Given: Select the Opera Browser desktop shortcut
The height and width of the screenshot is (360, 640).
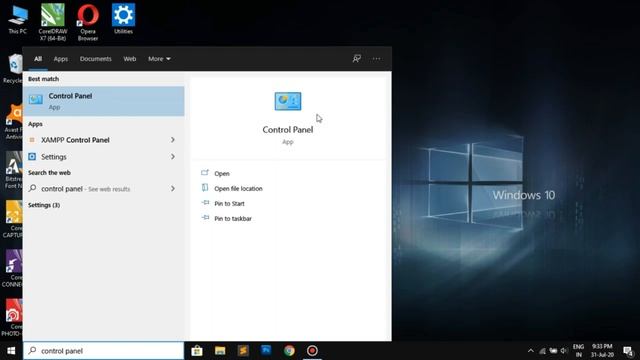Looking at the screenshot, I should (x=88, y=22).
